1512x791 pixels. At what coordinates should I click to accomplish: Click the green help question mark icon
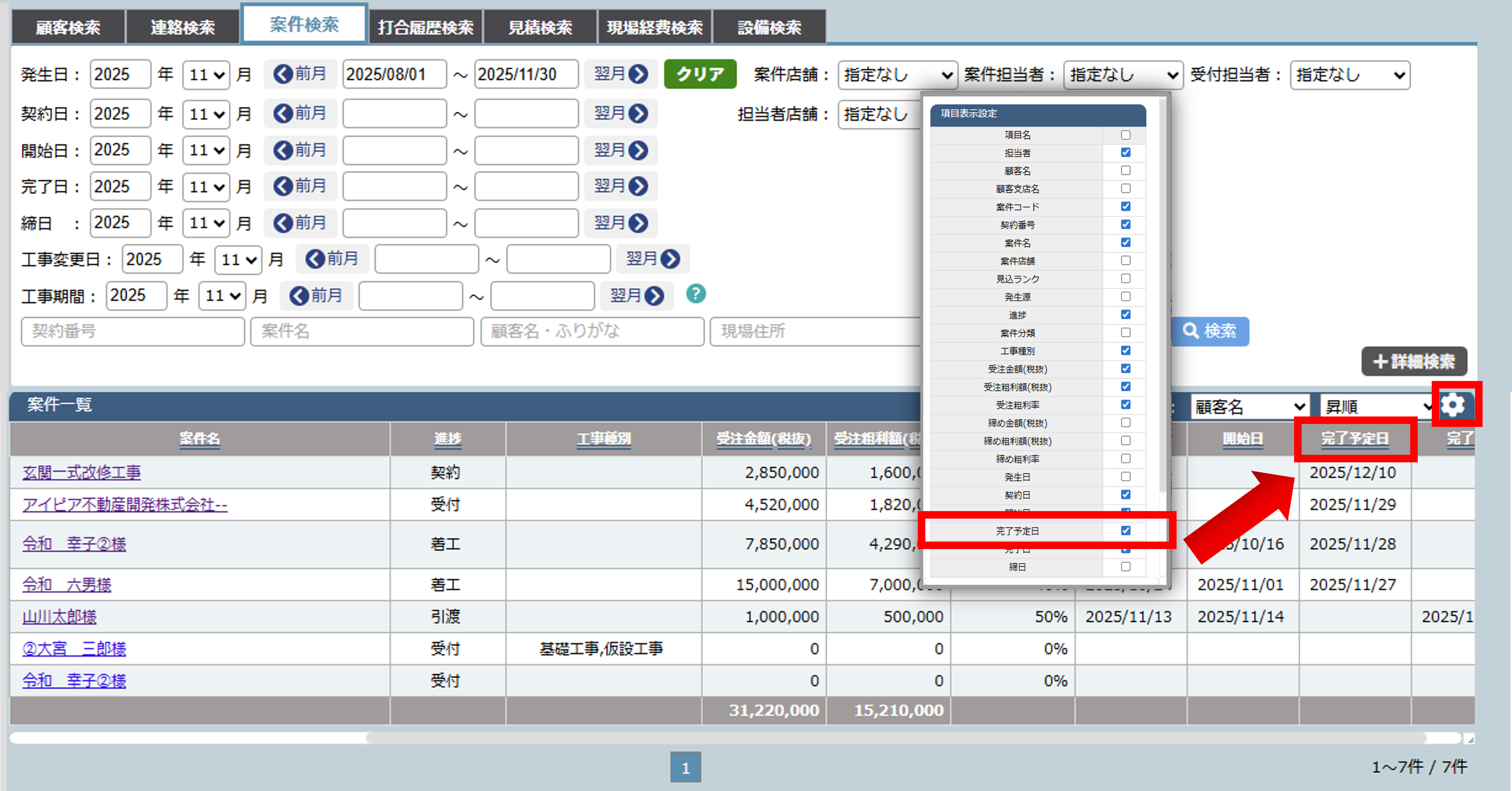(x=696, y=294)
